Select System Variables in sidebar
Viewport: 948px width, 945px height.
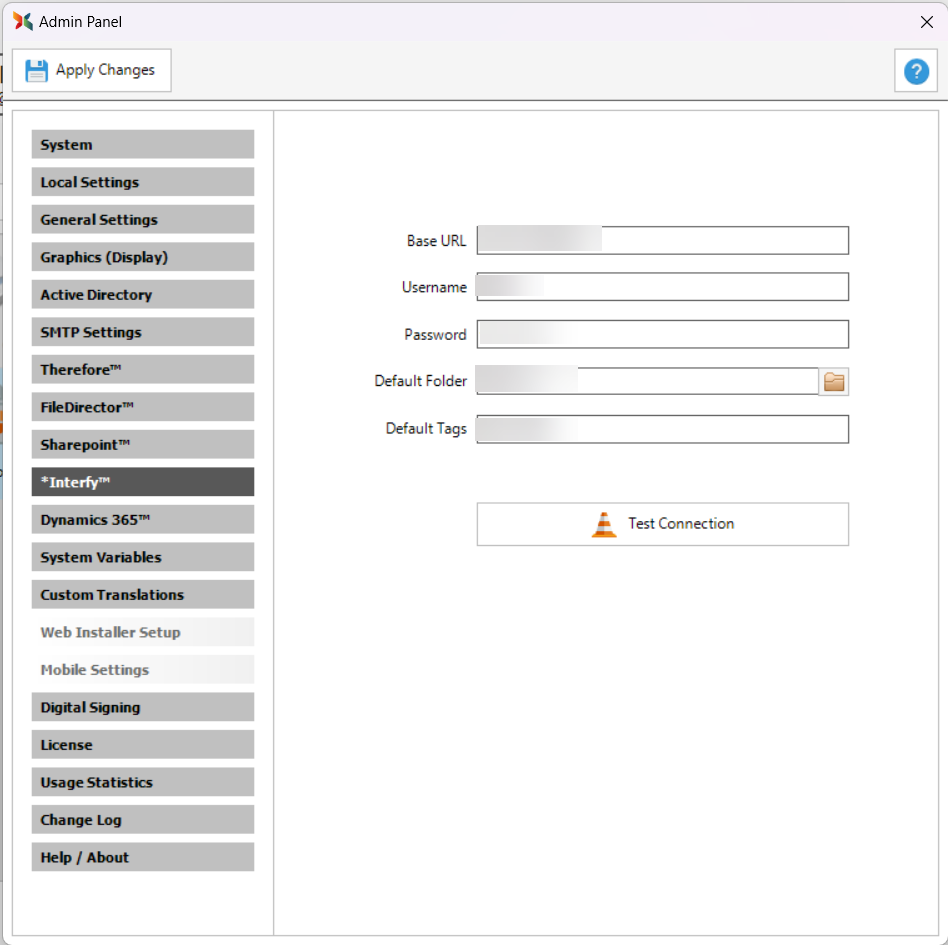142,557
